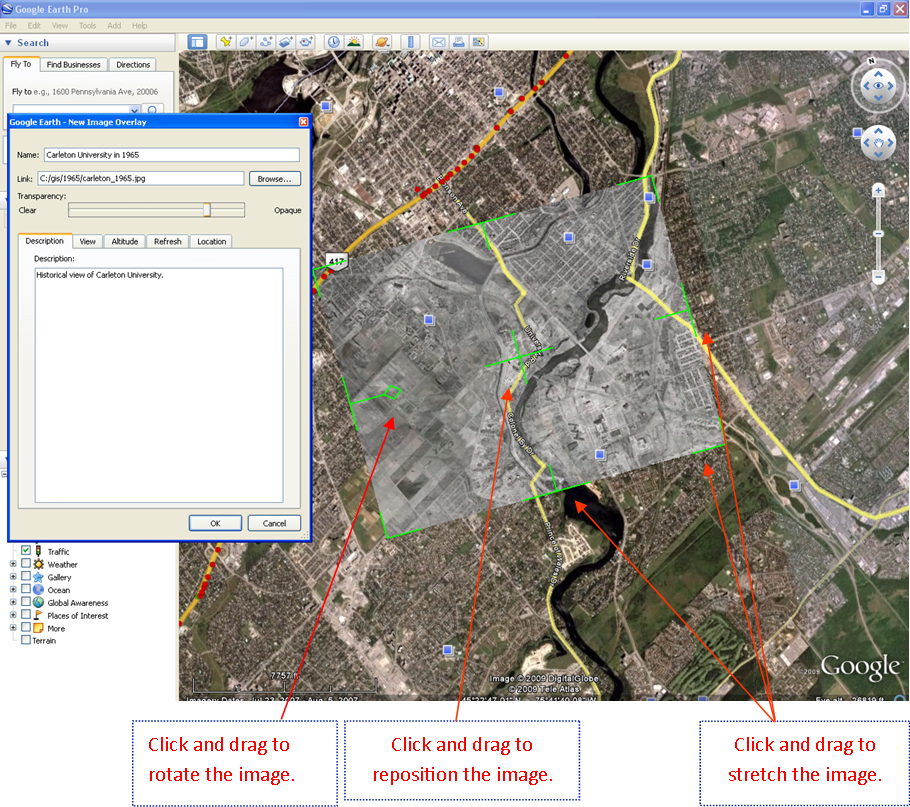
Task: Open the Historical Imagery clock tool
Action: tap(331, 41)
